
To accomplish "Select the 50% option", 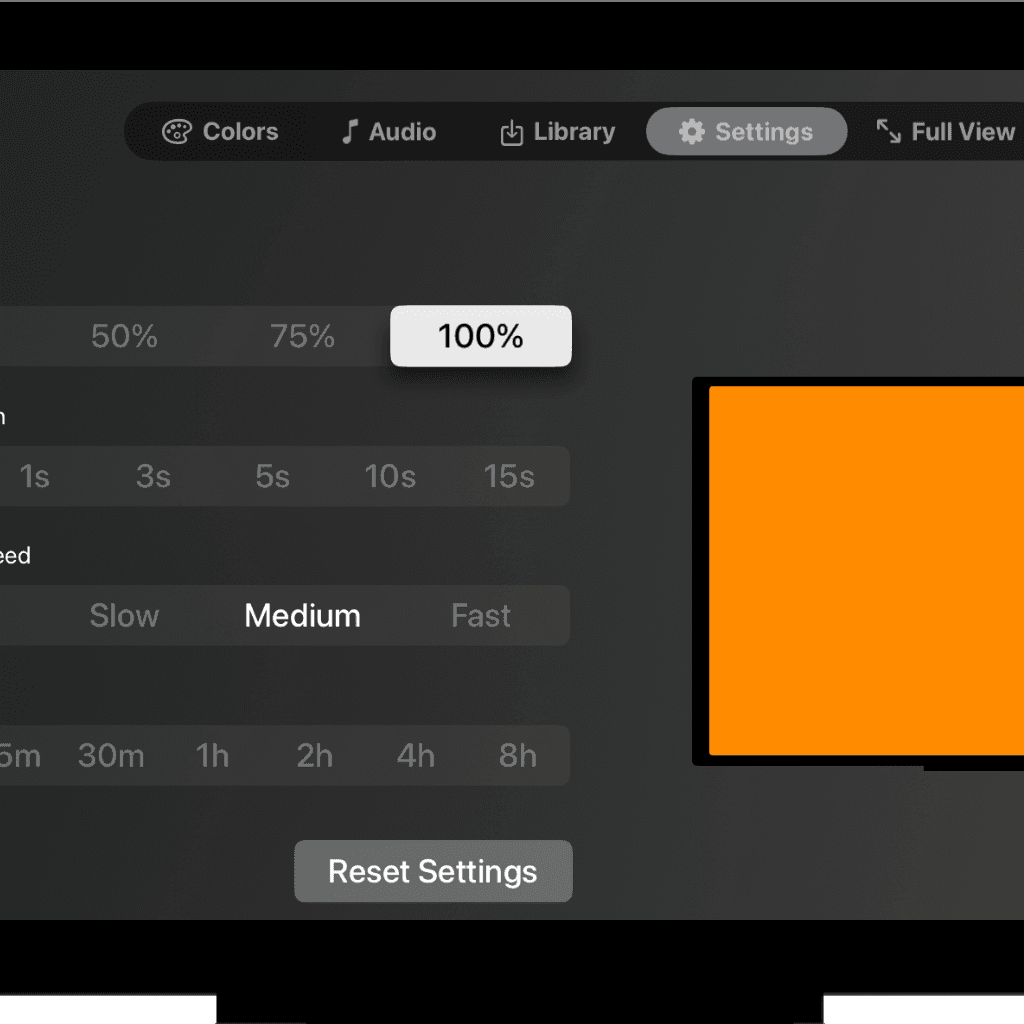I will point(124,337).
